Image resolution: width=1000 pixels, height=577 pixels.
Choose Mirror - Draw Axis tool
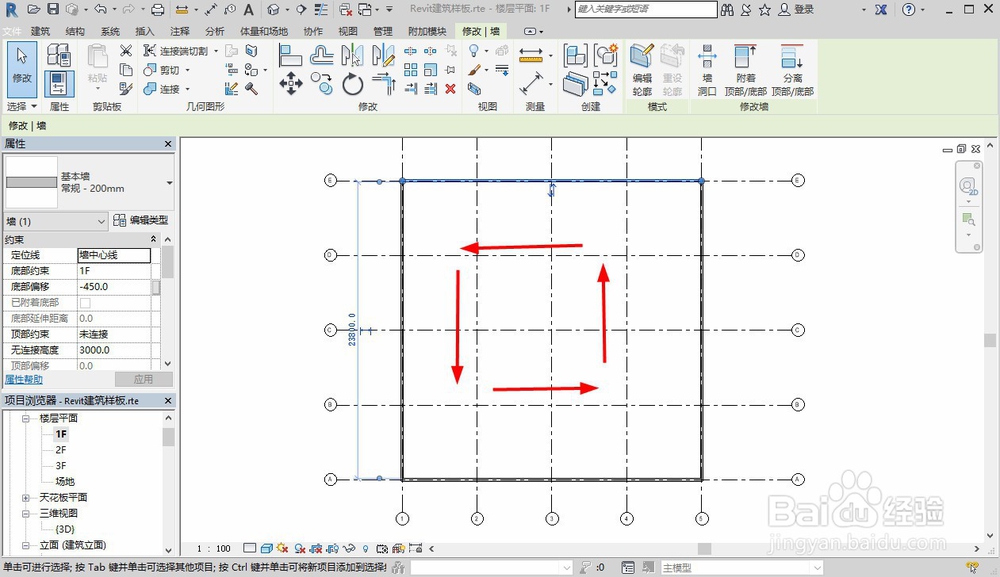[383, 55]
